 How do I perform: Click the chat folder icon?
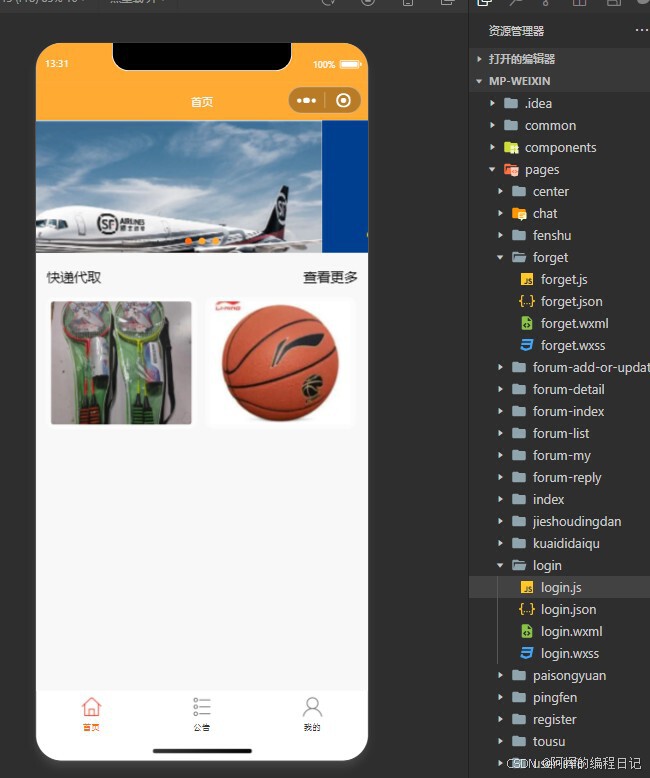coord(519,213)
